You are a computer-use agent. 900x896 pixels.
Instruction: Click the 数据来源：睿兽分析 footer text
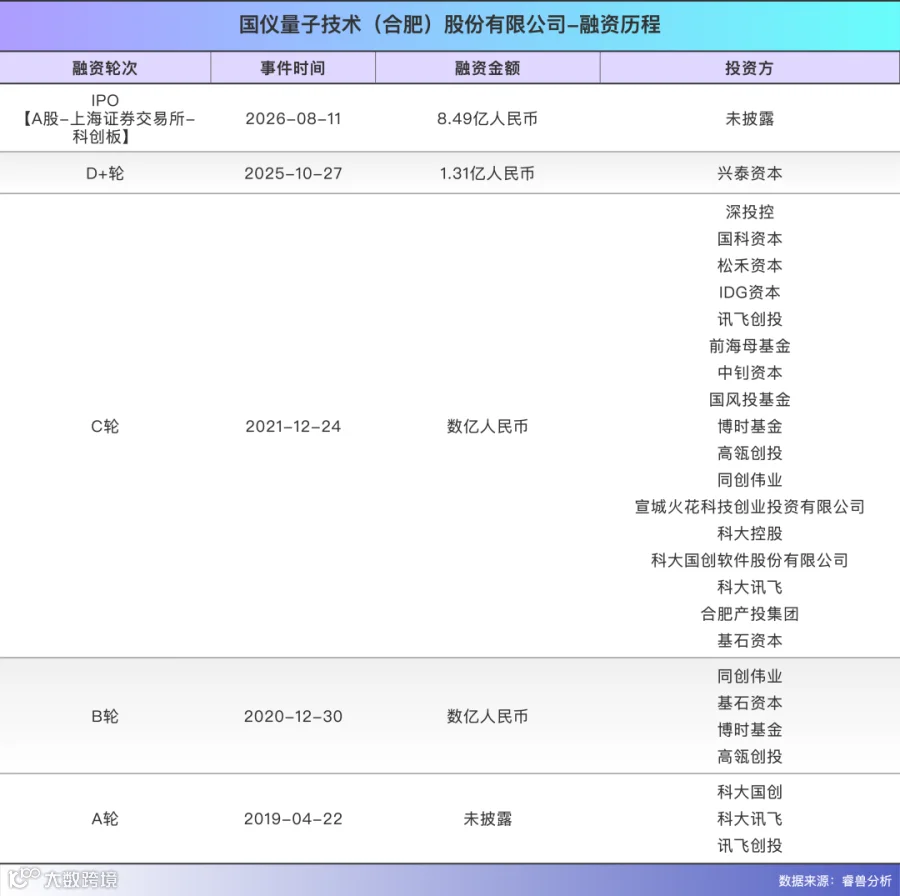pyautogui.click(x=835, y=881)
